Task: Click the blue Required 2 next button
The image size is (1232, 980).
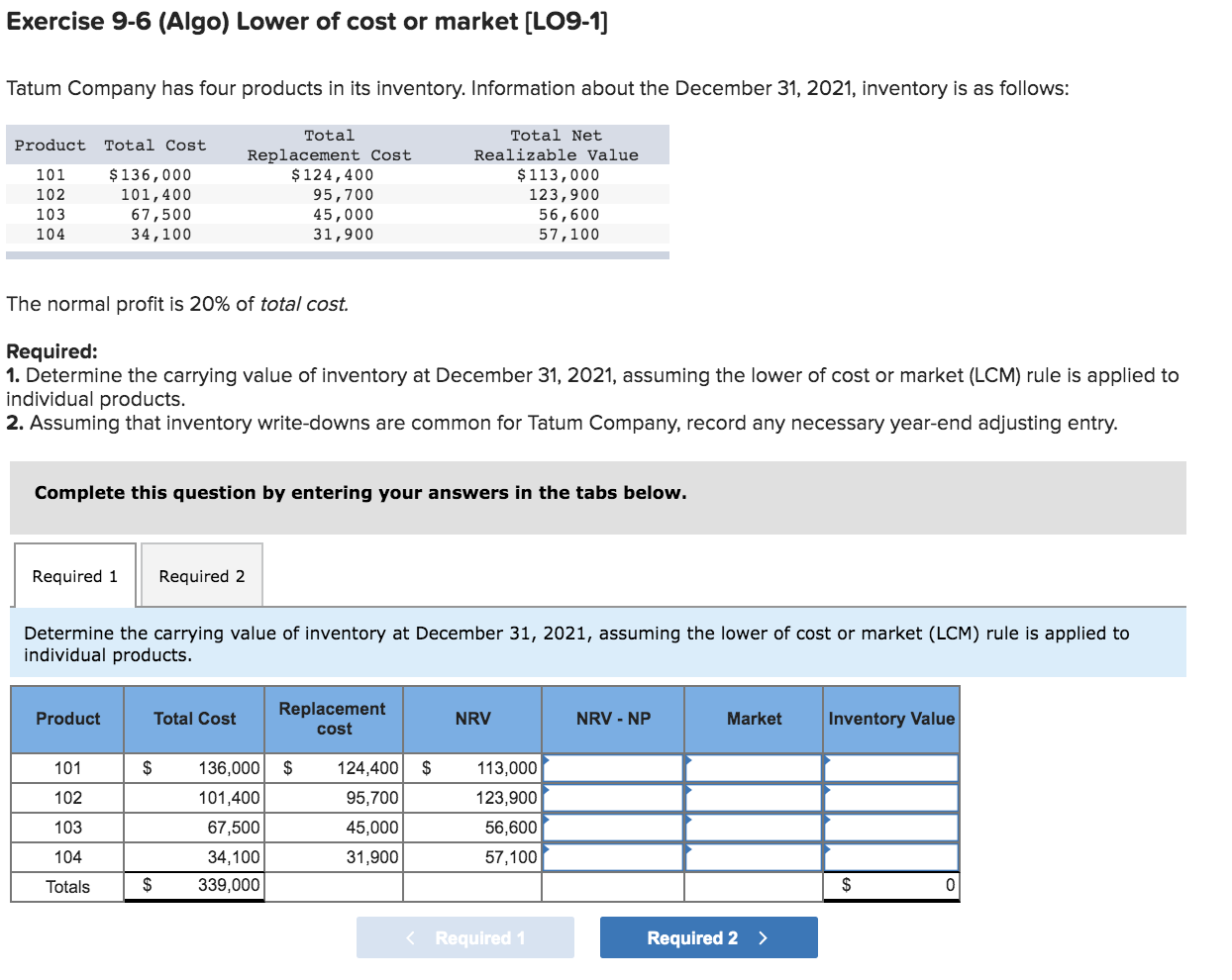Action: click(x=708, y=937)
